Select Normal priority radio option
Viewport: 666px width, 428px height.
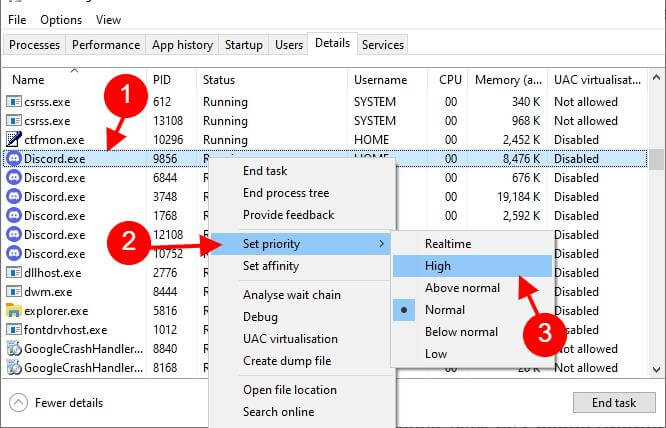[x=445, y=310]
